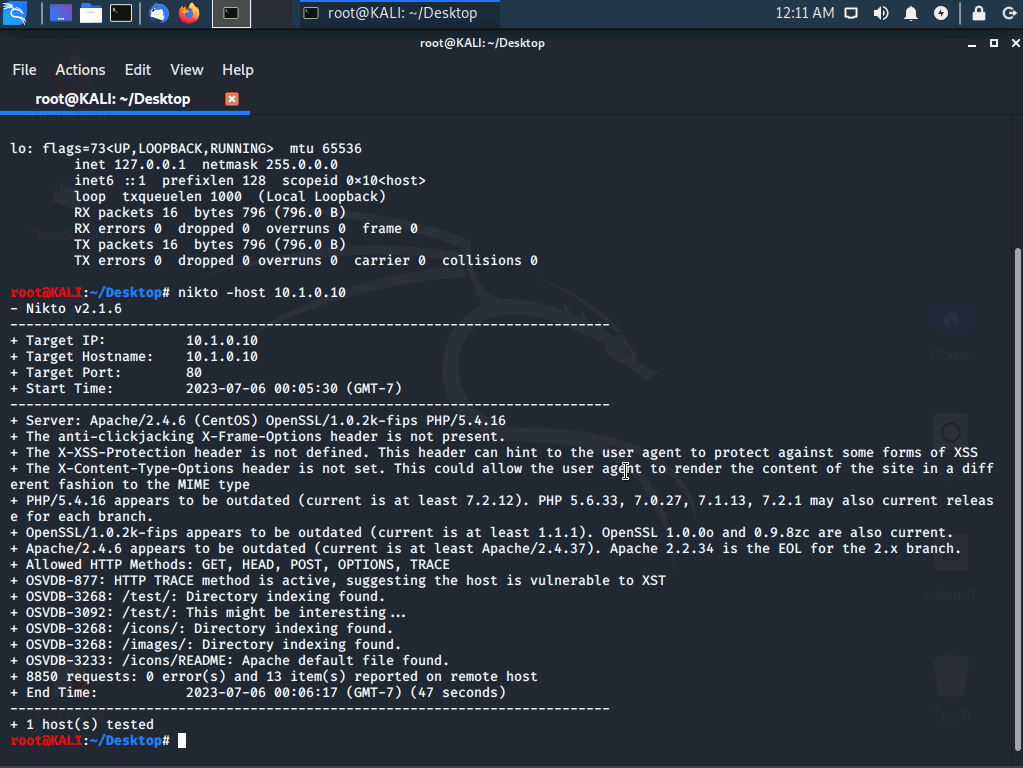Select the highlighted terminal taskbar icon
Viewport: 1023px width, 768px height.
231,13
